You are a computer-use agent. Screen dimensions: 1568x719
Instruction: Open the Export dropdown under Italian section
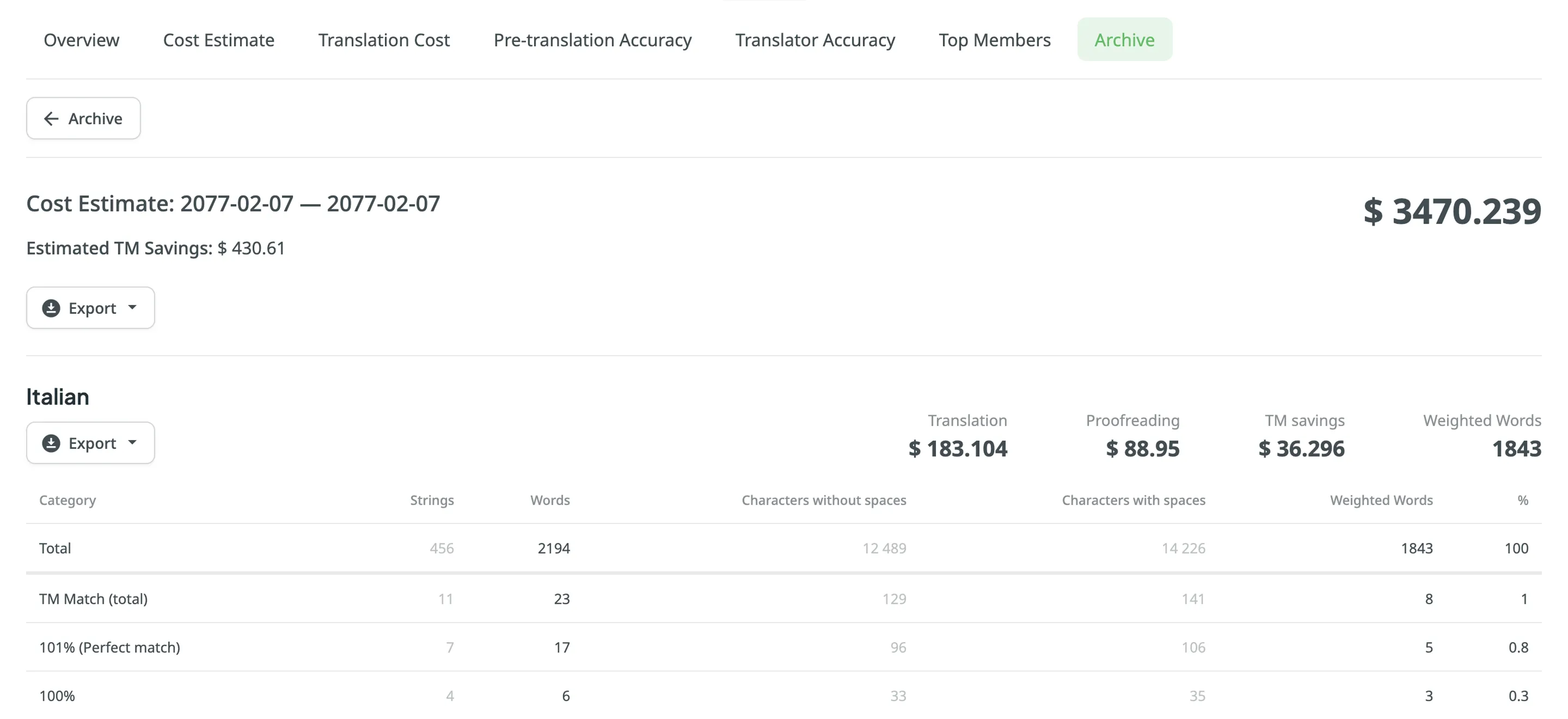point(90,443)
